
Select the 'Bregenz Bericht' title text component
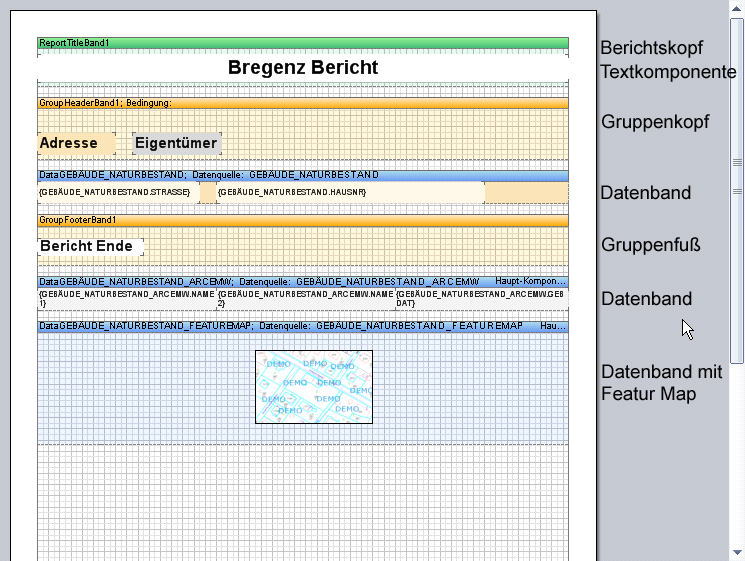click(302, 68)
